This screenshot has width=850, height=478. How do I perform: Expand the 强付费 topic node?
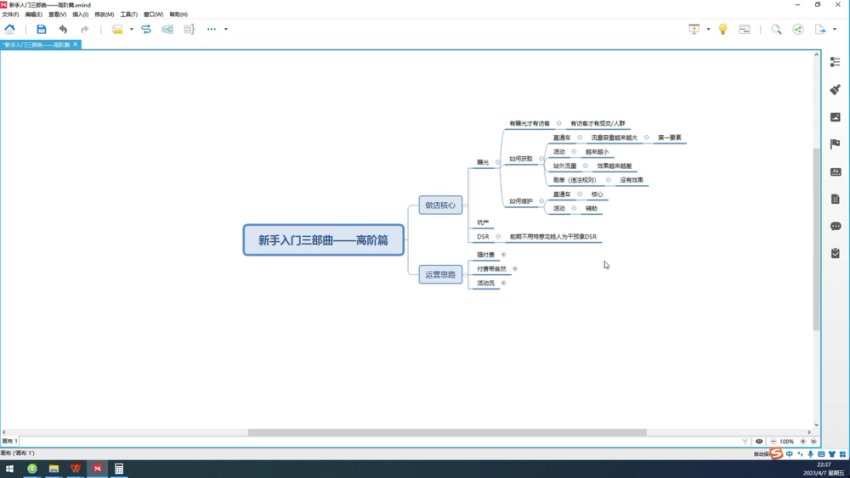point(503,255)
